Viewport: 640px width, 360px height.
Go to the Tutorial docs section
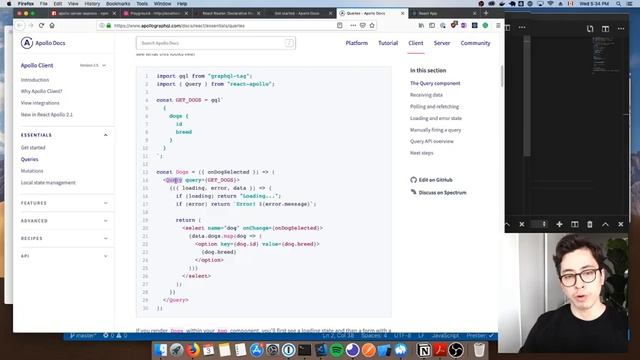pyautogui.click(x=388, y=43)
